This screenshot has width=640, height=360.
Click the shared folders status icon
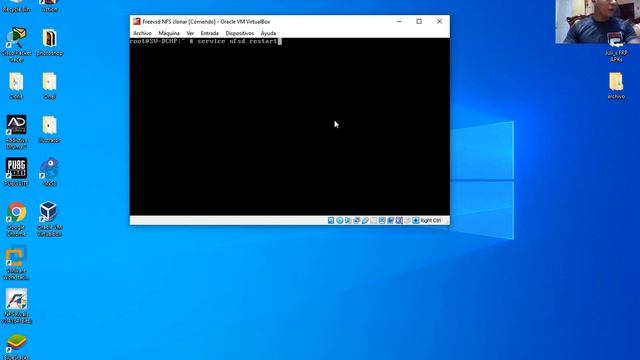pyautogui.click(x=373, y=220)
